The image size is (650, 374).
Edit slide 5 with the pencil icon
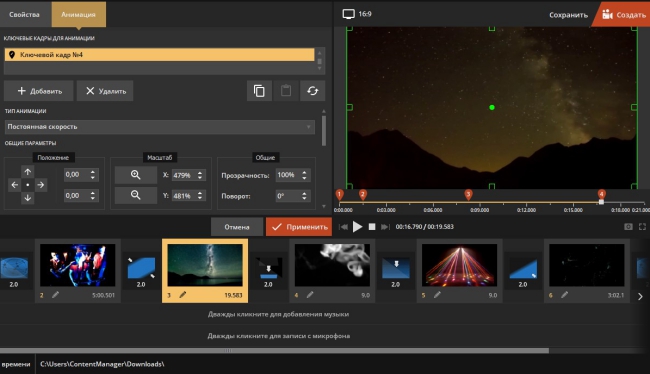(437, 295)
